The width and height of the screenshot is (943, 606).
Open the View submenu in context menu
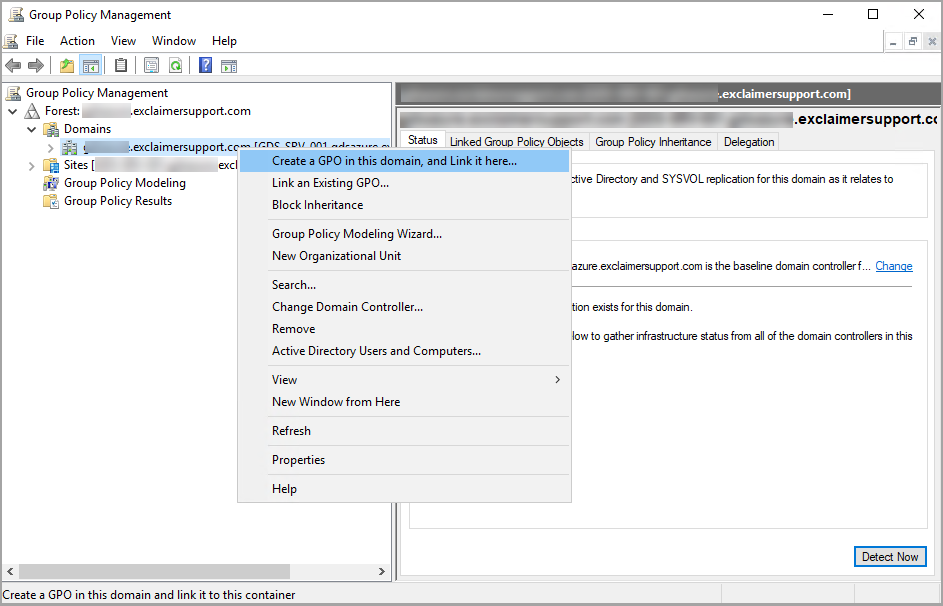[x=403, y=380]
